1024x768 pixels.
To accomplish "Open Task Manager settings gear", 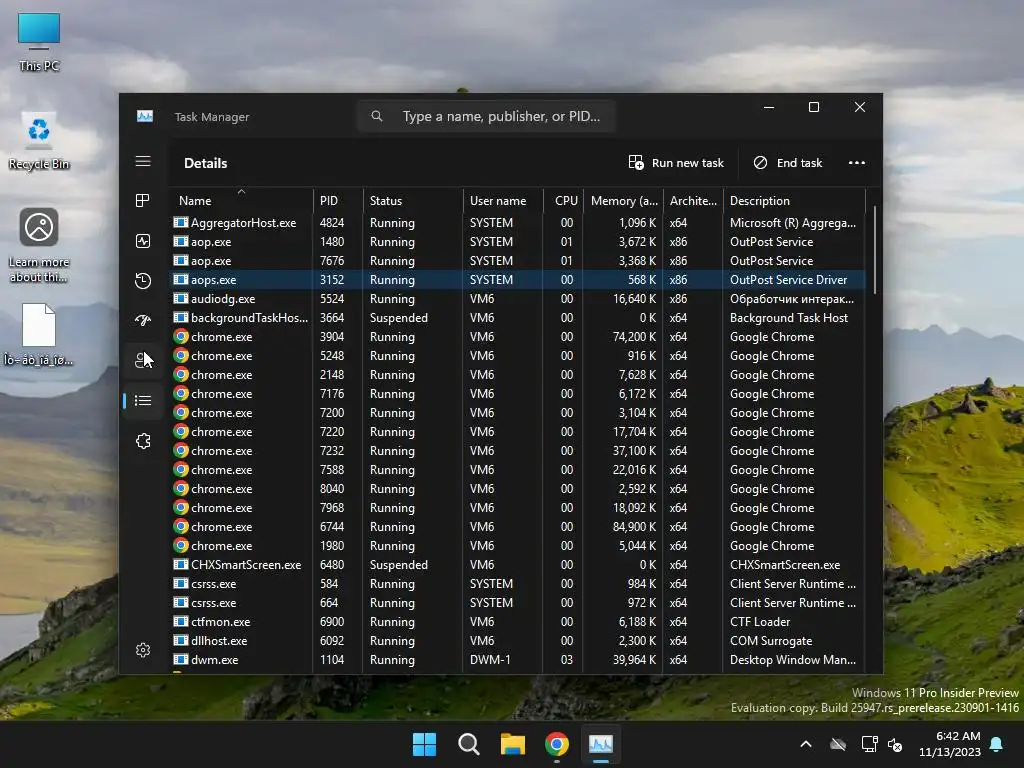I will point(143,650).
